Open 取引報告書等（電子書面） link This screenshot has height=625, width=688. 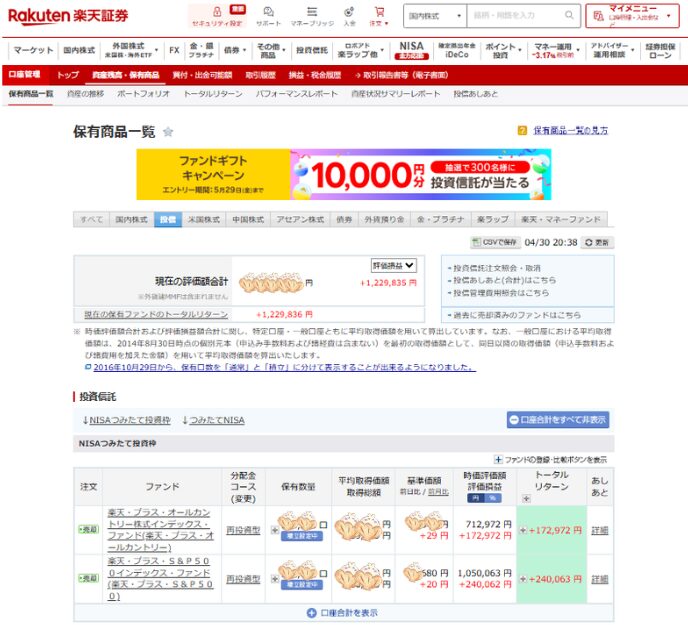tap(401, 75)
